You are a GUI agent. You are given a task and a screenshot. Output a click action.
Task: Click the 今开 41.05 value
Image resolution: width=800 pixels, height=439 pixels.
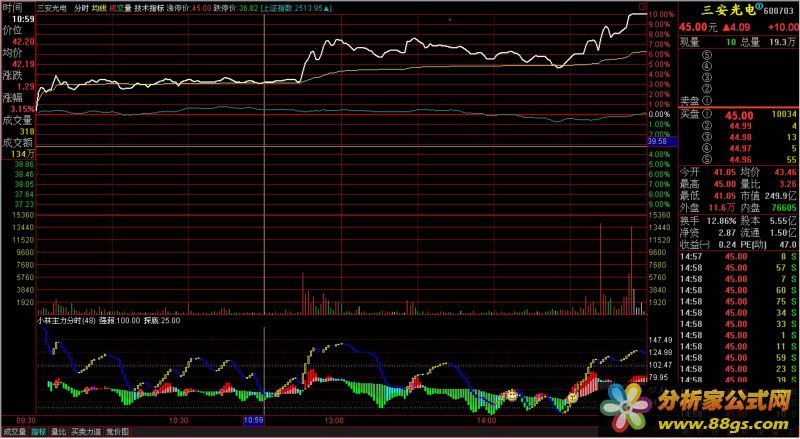click(724, 173)
